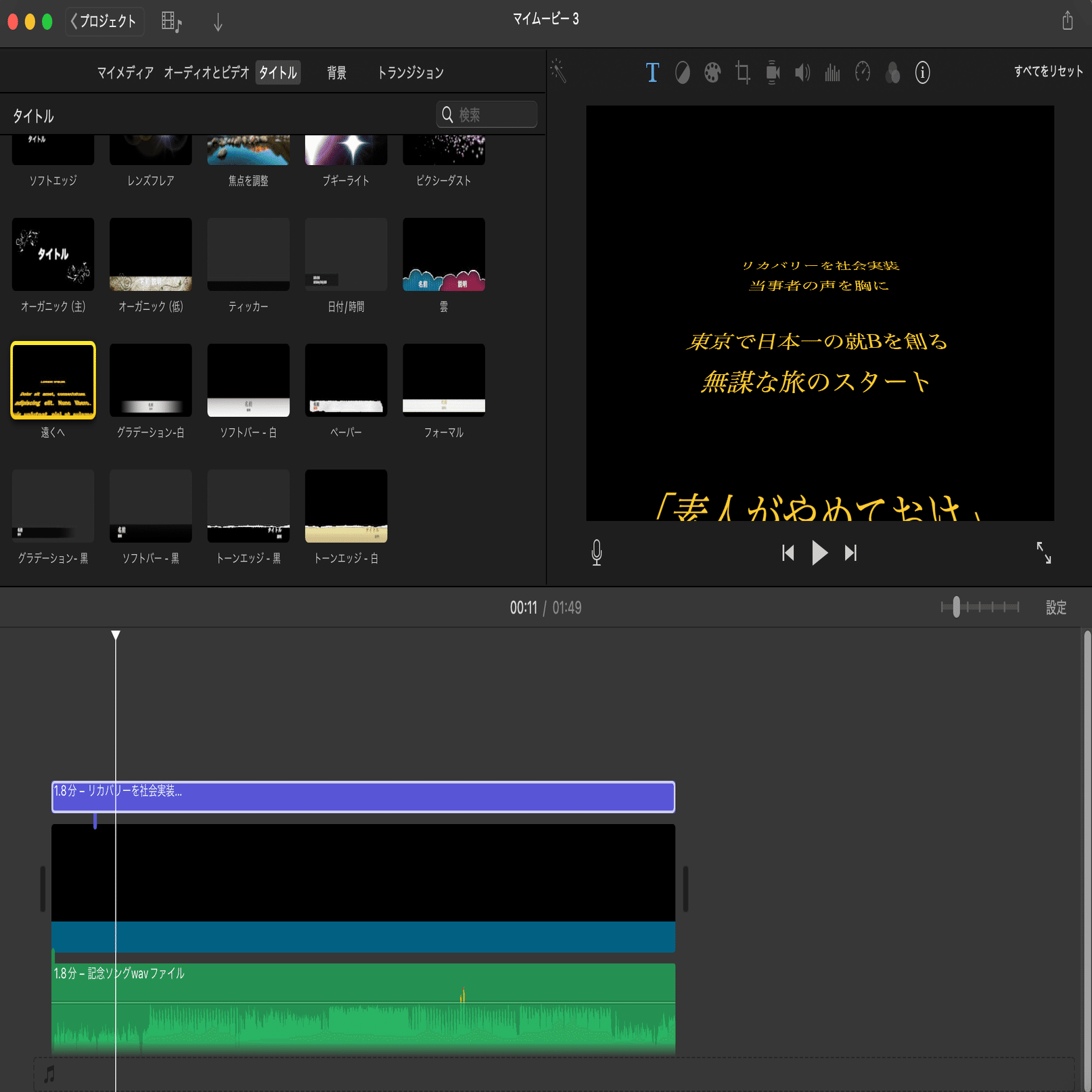The image size is (1092, 1092).
Task: Show the clip information icon
Action: [922, 72]
